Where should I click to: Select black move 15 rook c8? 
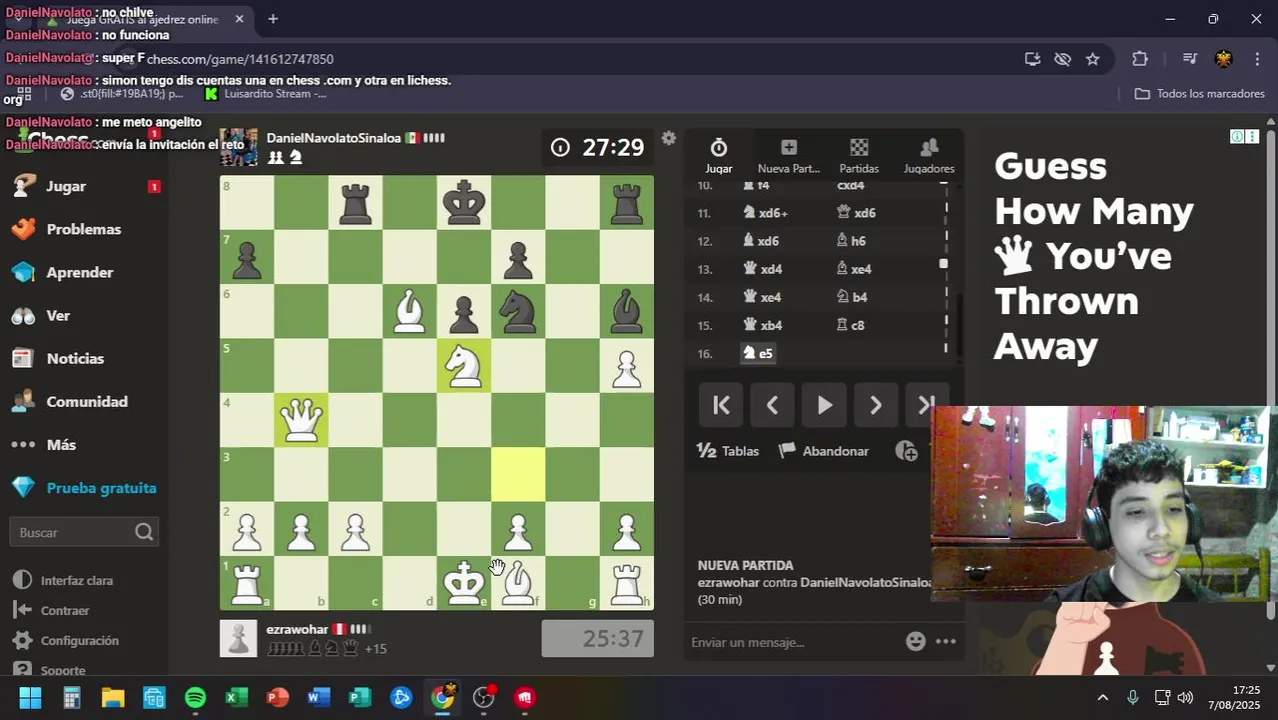(851, 325)
